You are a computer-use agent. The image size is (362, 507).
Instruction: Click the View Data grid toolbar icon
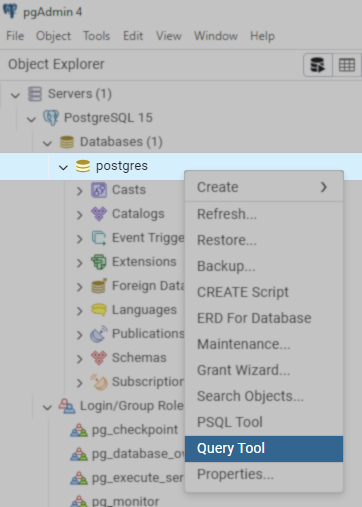tap(347, 65)
